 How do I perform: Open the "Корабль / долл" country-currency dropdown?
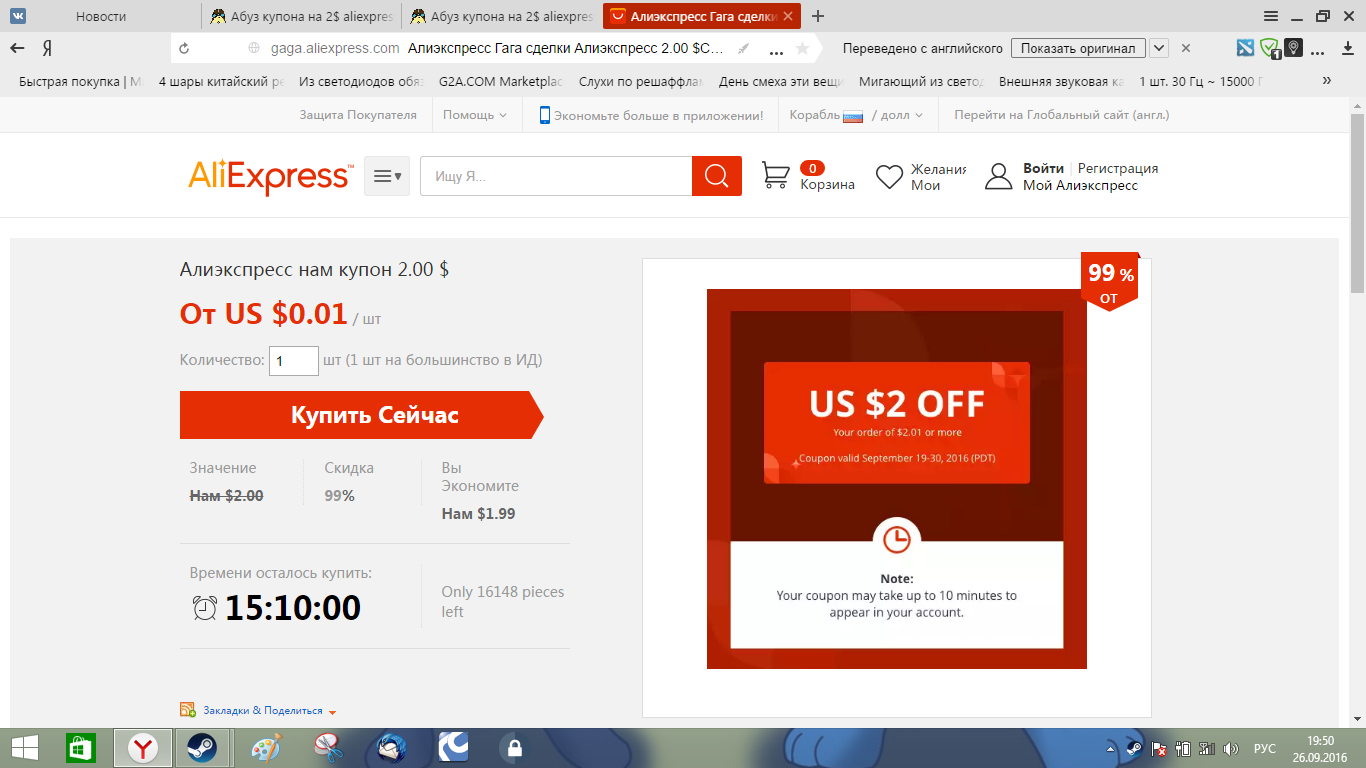point(856,115)
